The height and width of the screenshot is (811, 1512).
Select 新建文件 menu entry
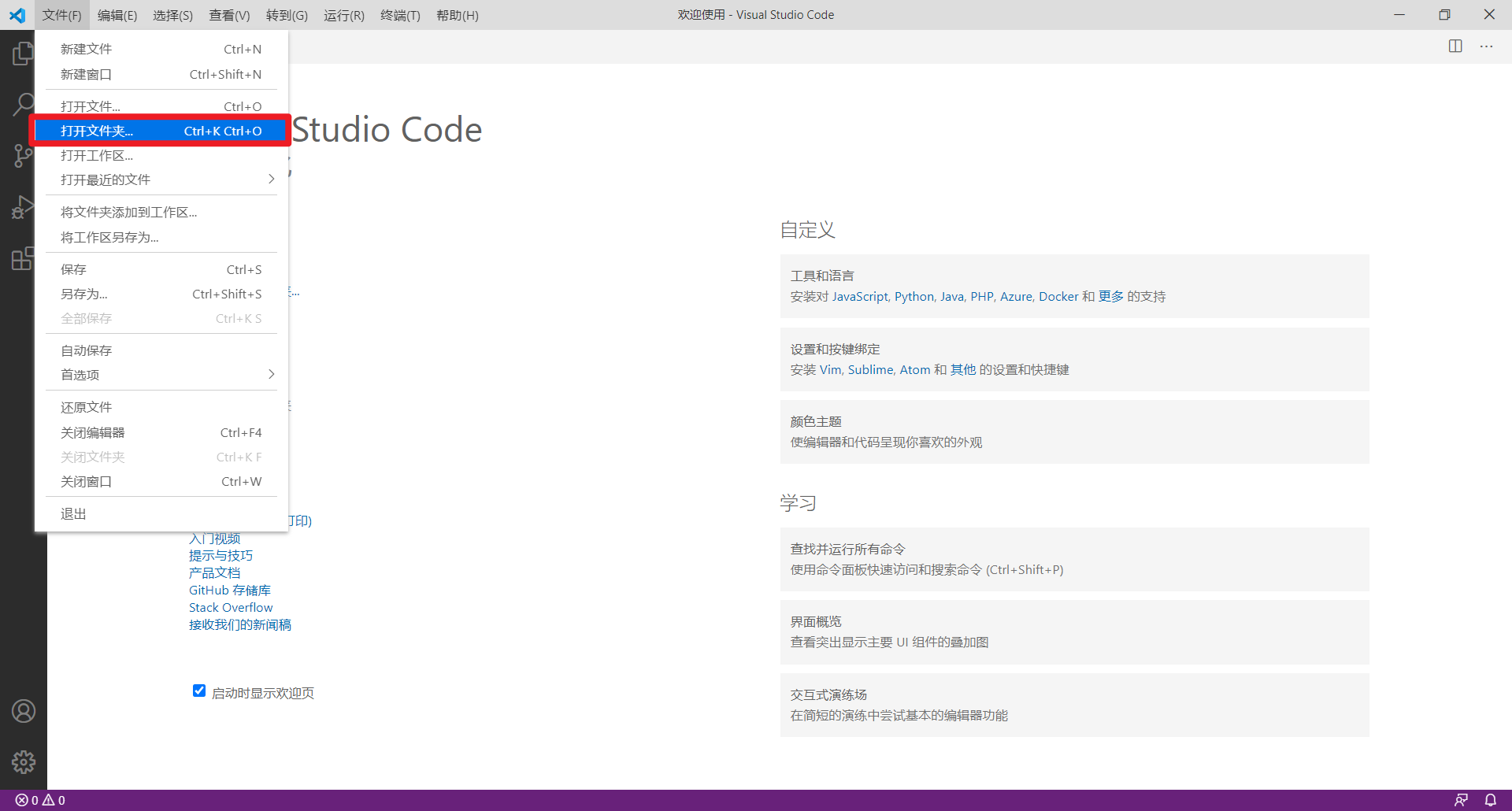tap(161, 49)
